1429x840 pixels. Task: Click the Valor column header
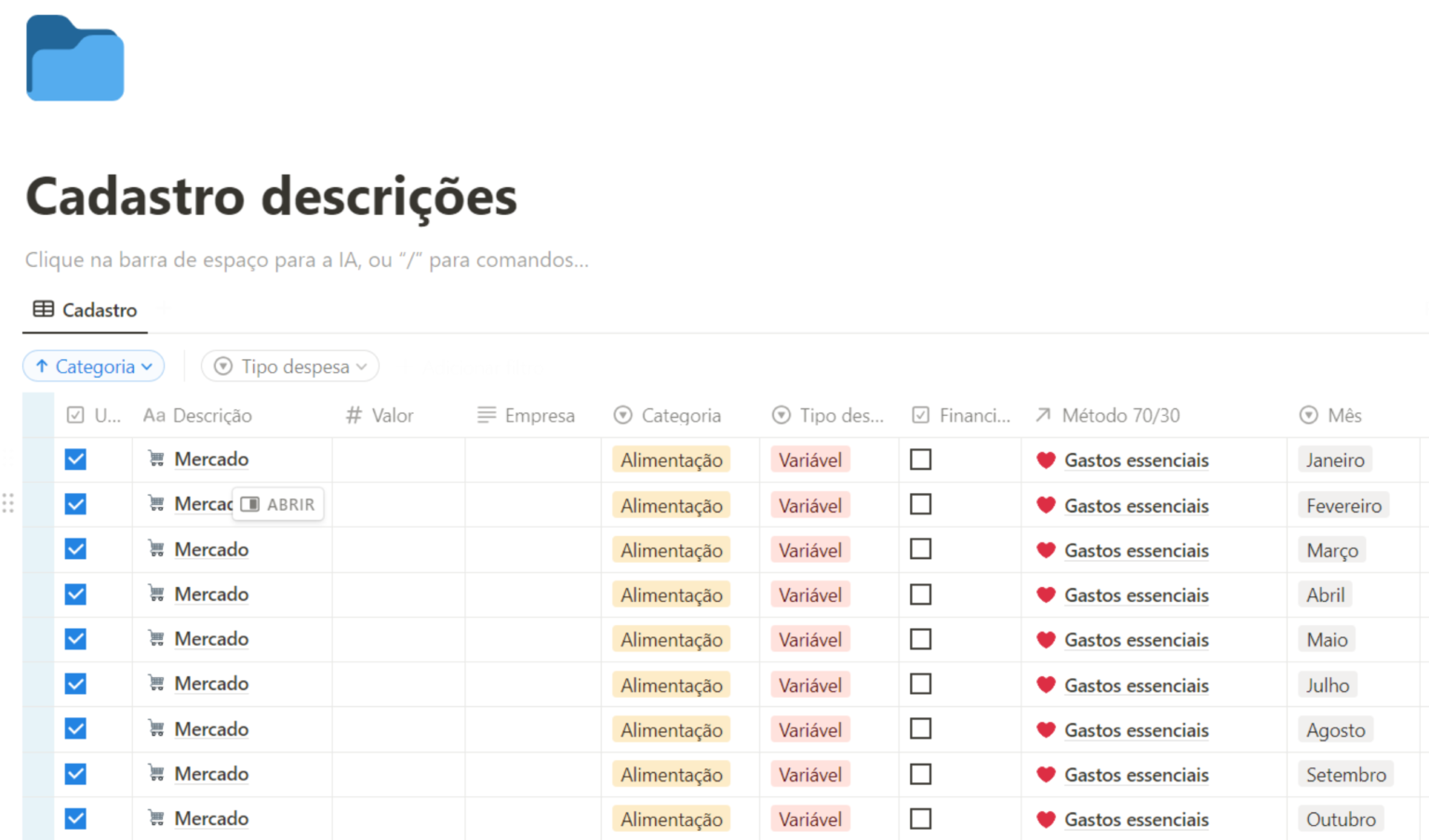point(380,416)
